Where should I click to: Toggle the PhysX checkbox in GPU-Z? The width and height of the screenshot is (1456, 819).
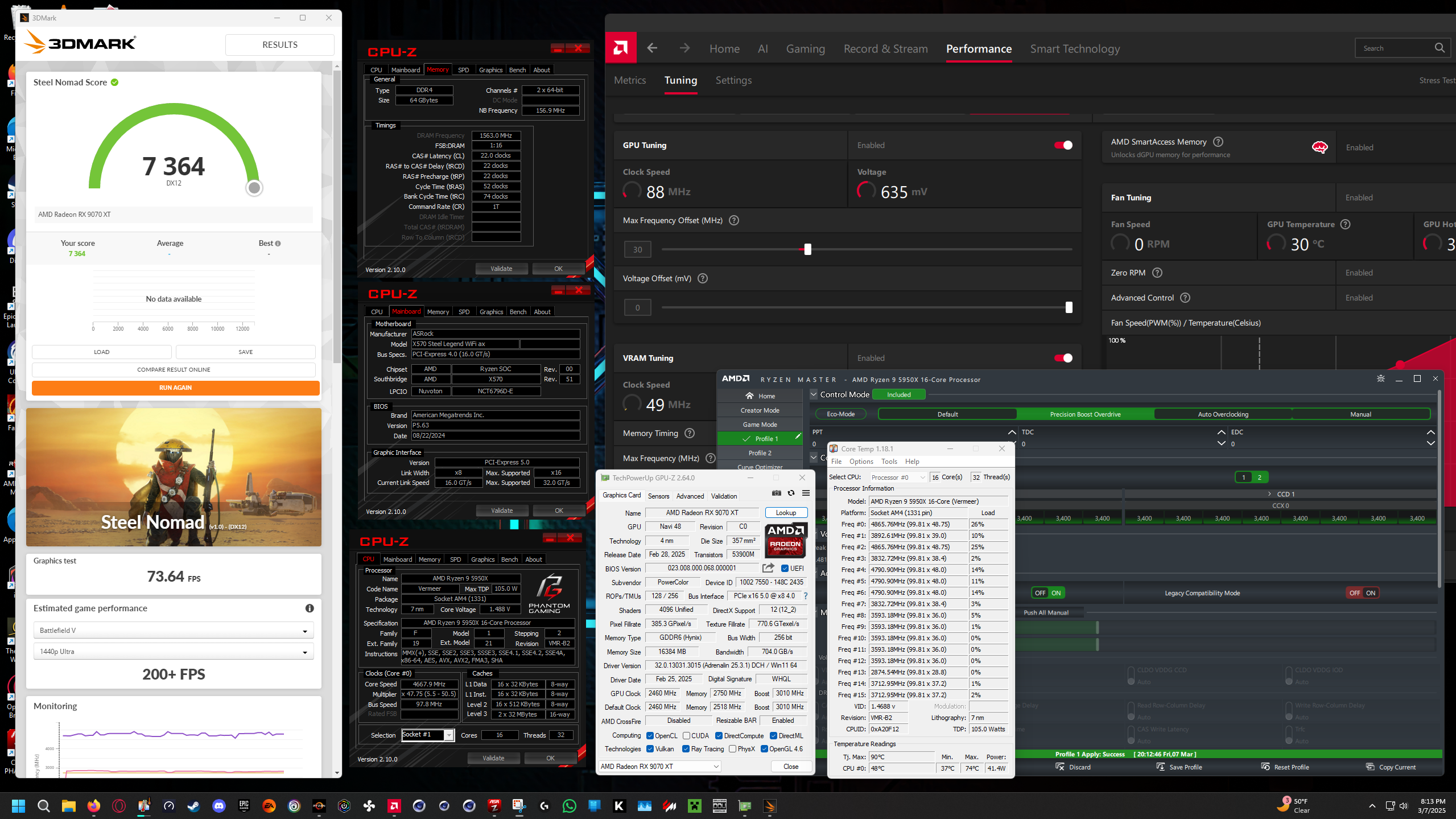tap(732, 748)
